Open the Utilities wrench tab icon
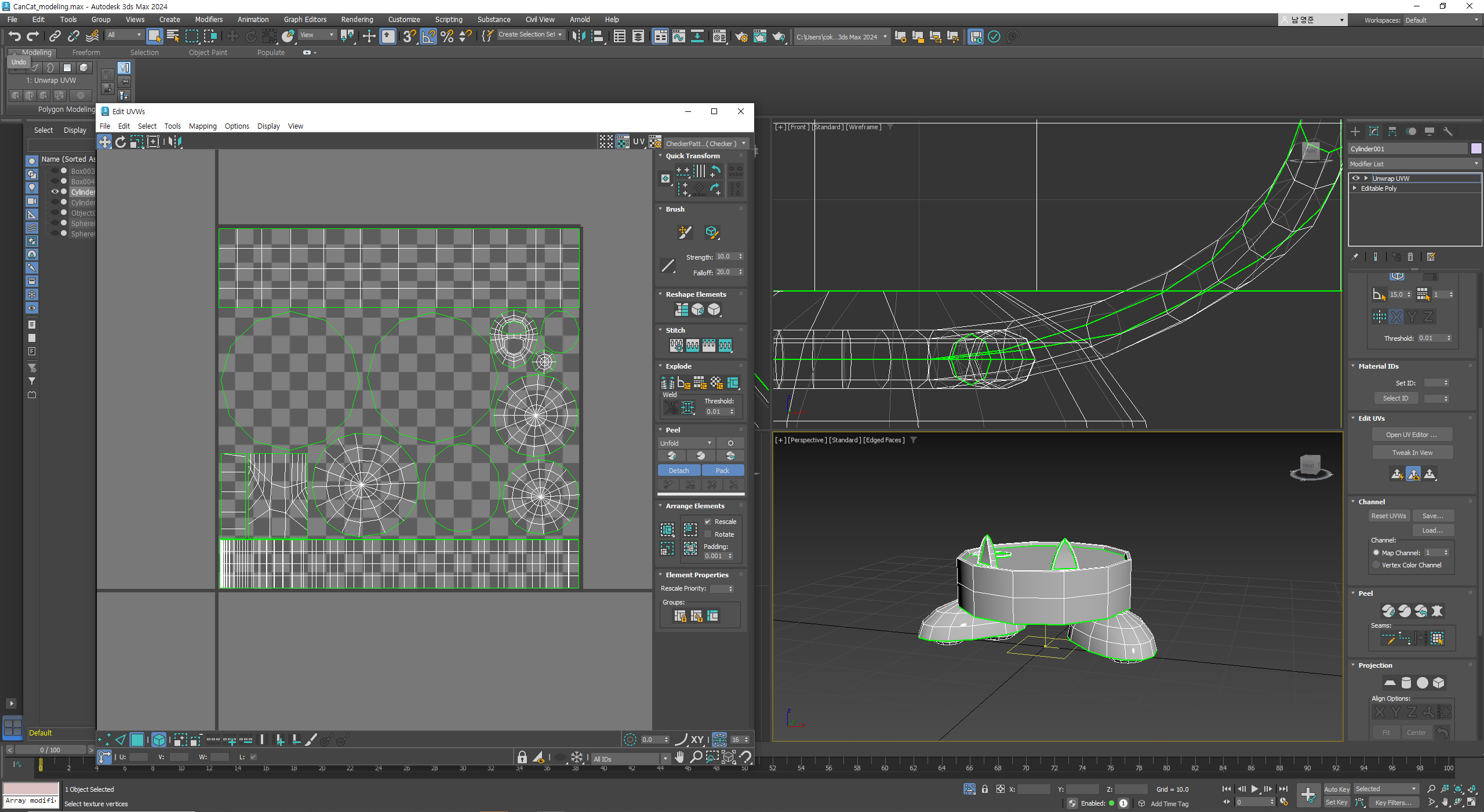1484x812 pixels. pos(1448,132)
